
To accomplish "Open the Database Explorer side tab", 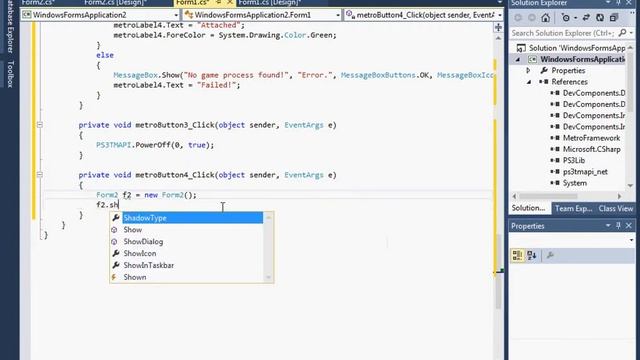I will (x=10, y=27).
